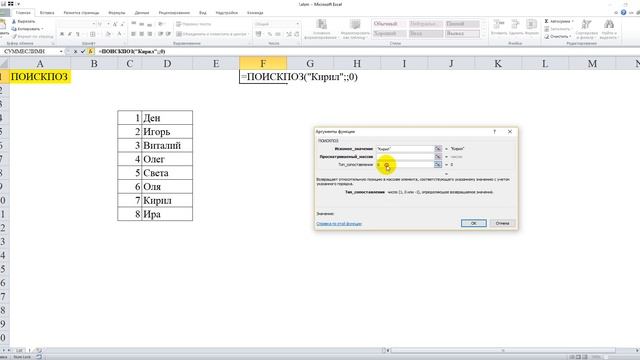Select the cell containing Кирил

167,200
